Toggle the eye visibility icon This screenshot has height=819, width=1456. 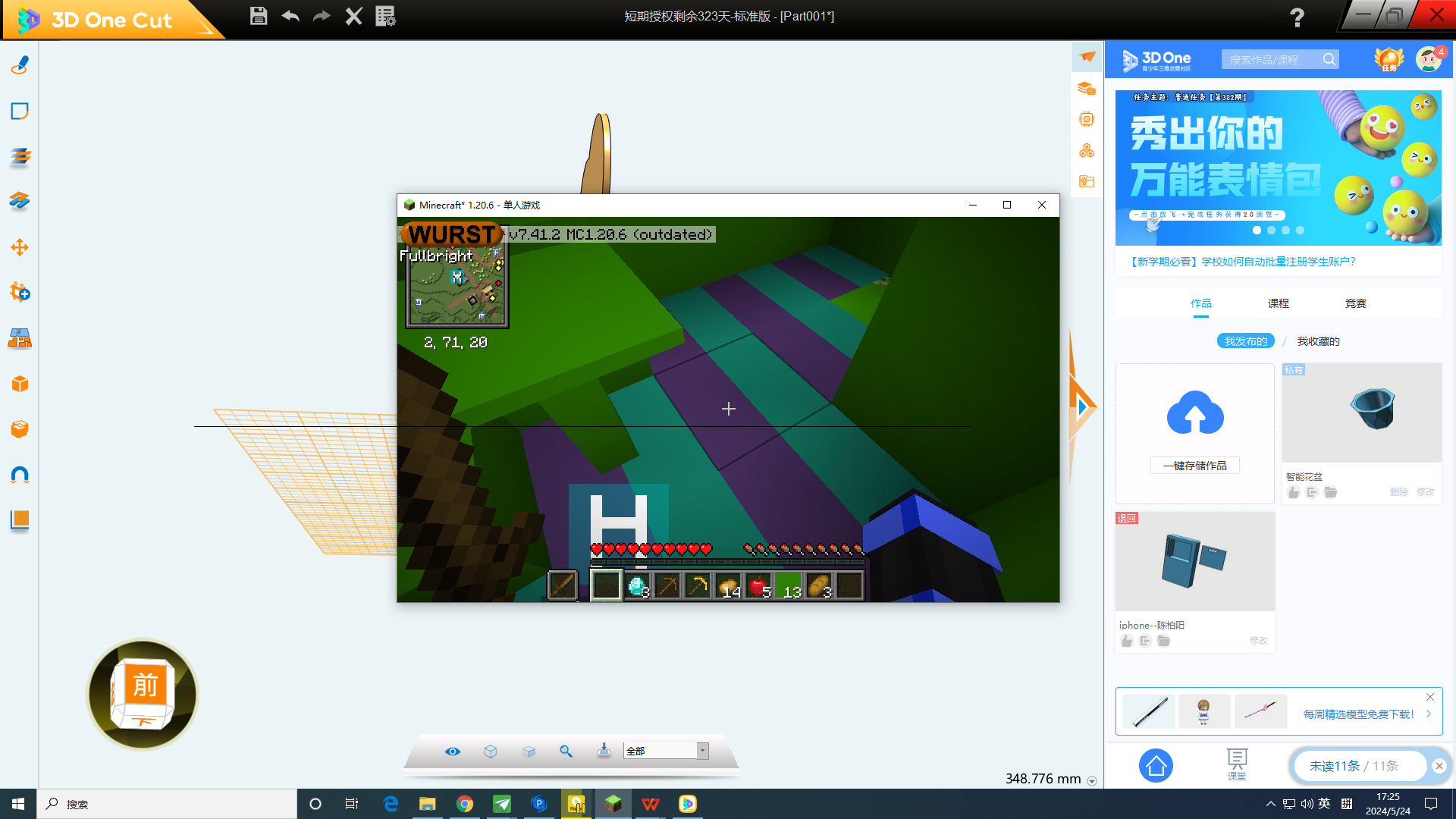pos(453,751)
